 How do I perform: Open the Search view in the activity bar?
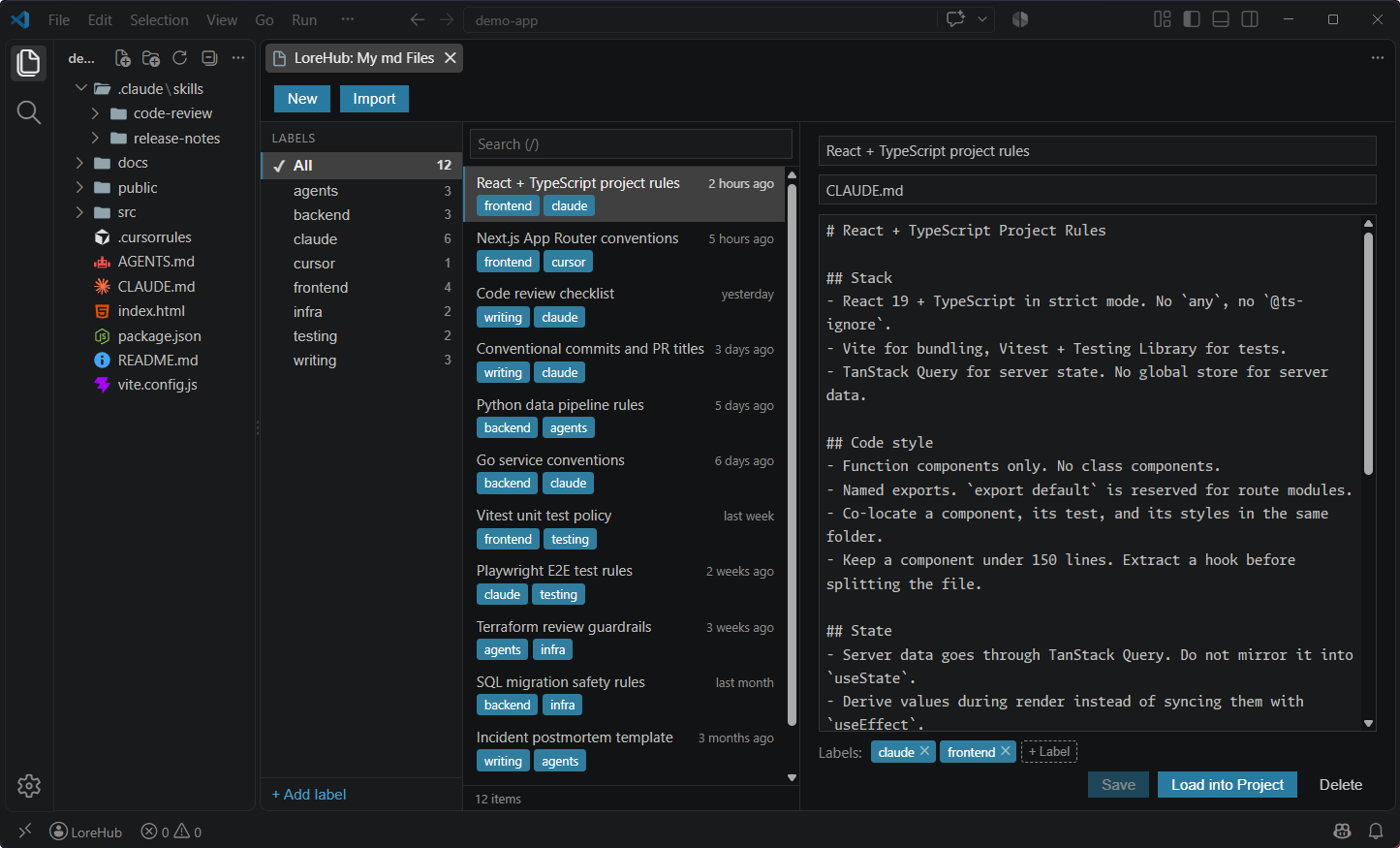pos(29,112)
